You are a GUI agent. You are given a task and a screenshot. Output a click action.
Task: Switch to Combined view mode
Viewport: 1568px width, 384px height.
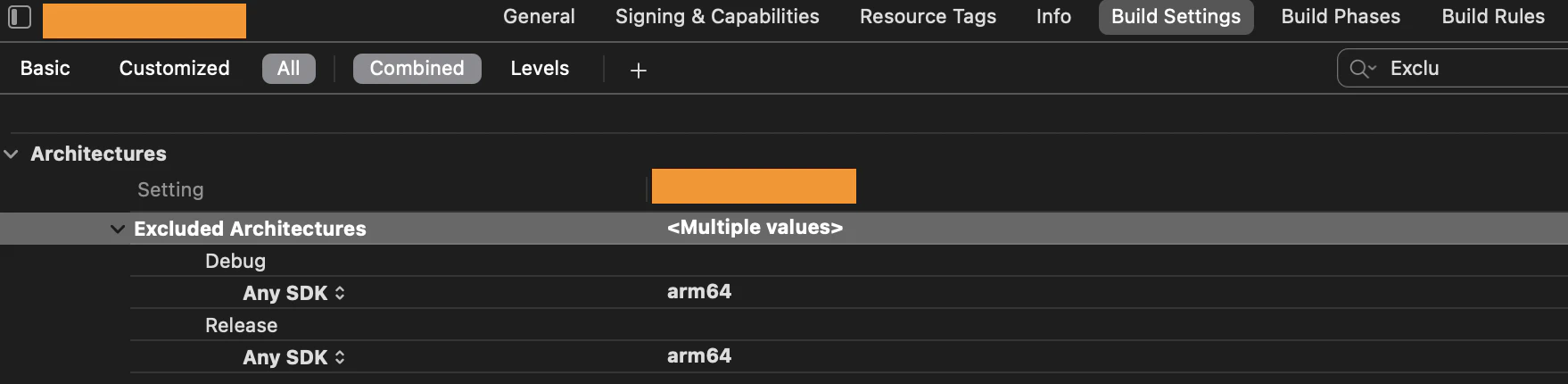point(417,69)
